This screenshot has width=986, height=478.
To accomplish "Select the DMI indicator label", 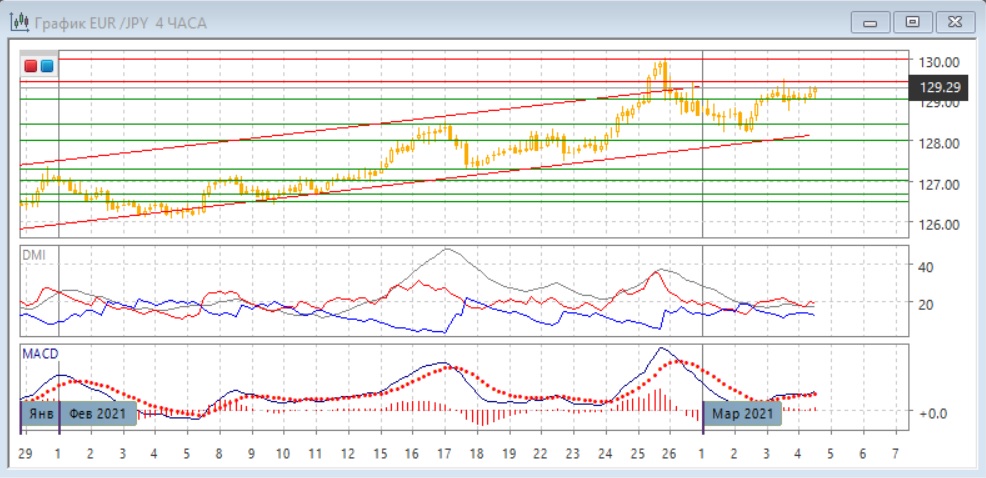I will point(33,255).
